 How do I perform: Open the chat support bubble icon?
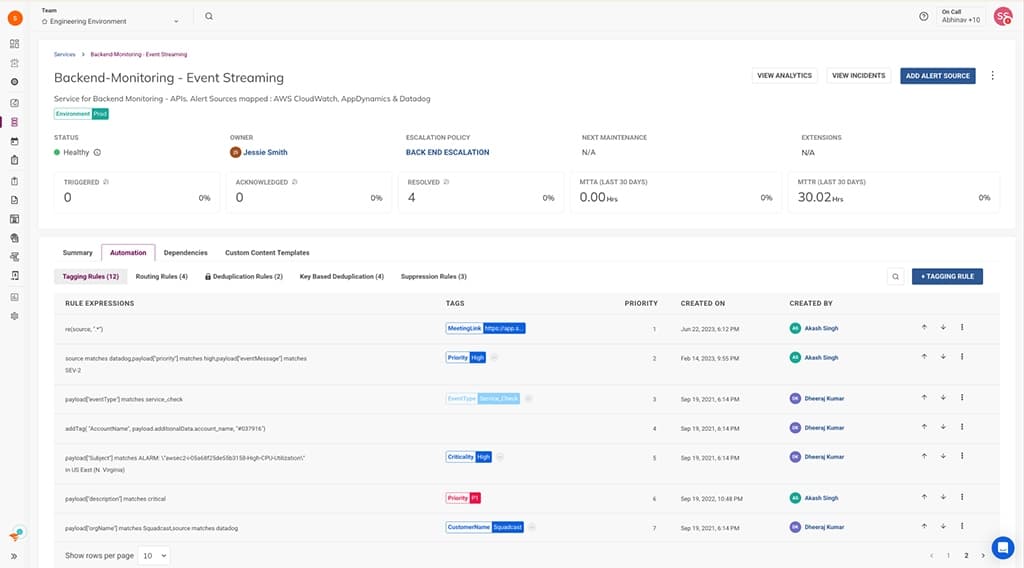(1002, 548)
